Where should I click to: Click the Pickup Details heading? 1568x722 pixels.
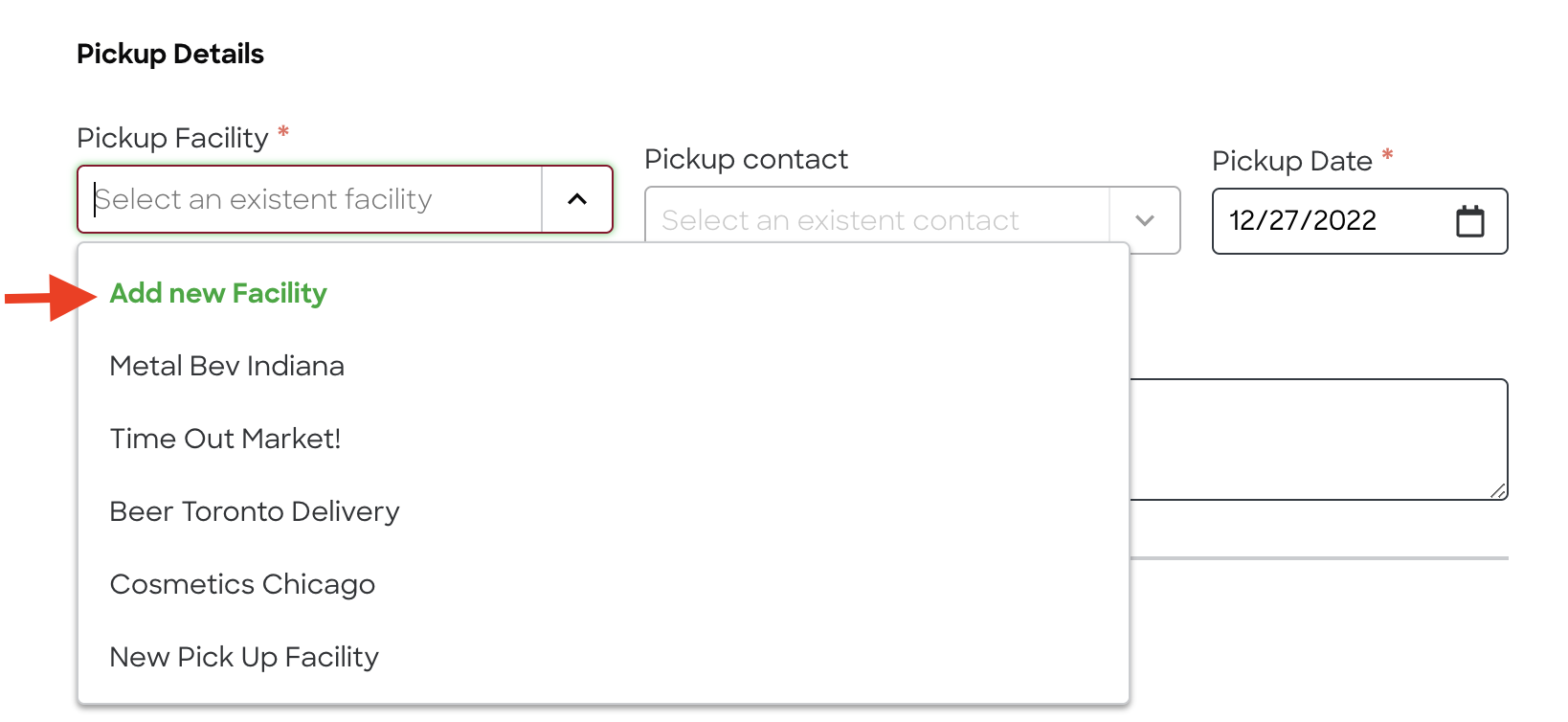(x=170, y=54)
